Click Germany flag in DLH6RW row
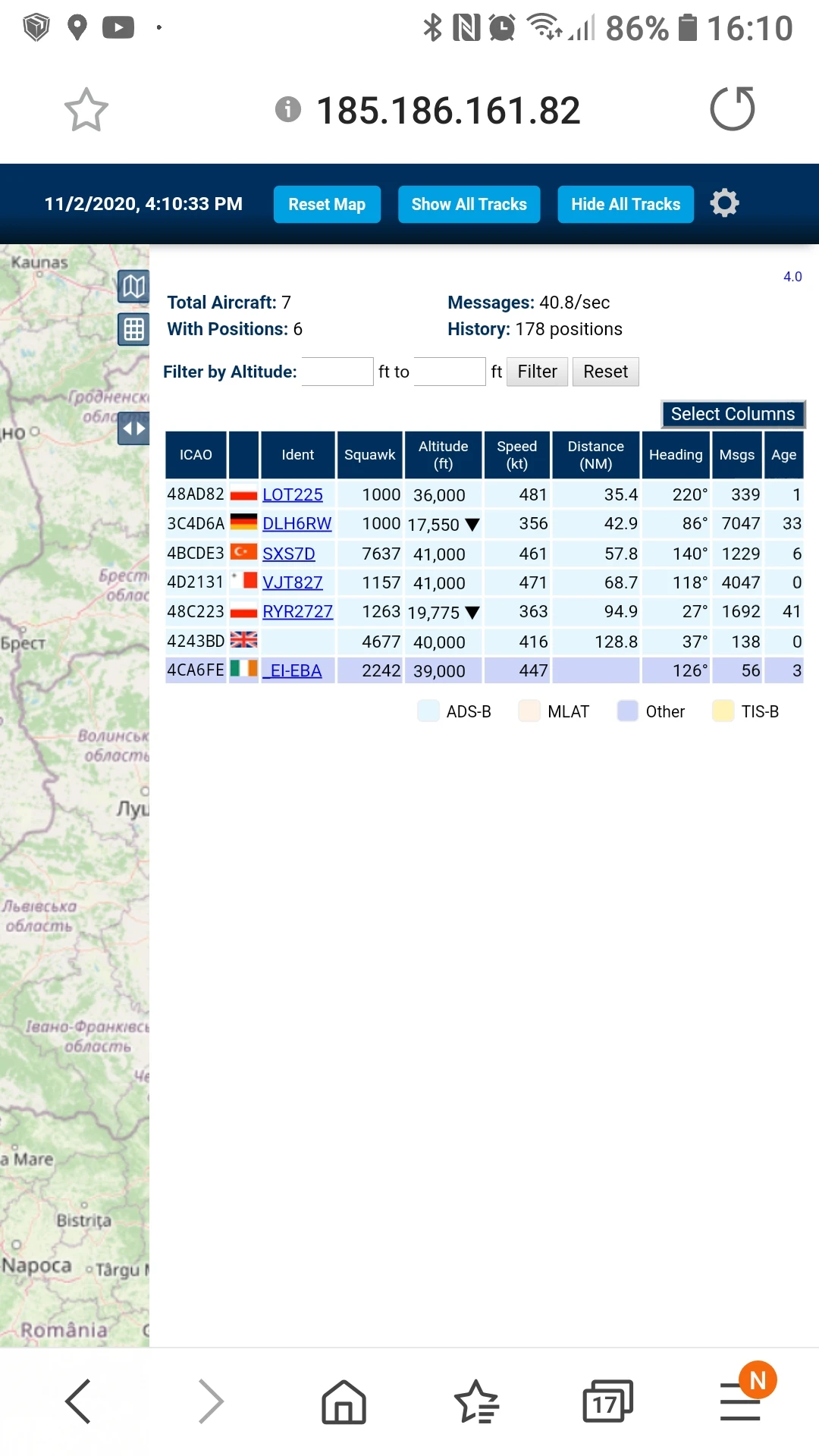The image size is (819, 1456). 243,523
